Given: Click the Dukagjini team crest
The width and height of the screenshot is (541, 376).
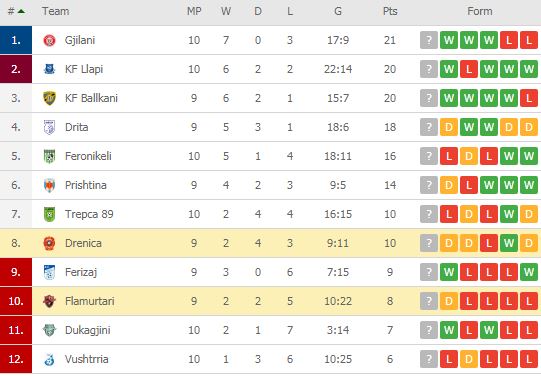Looking at the screenshot, I should [49, 330].
